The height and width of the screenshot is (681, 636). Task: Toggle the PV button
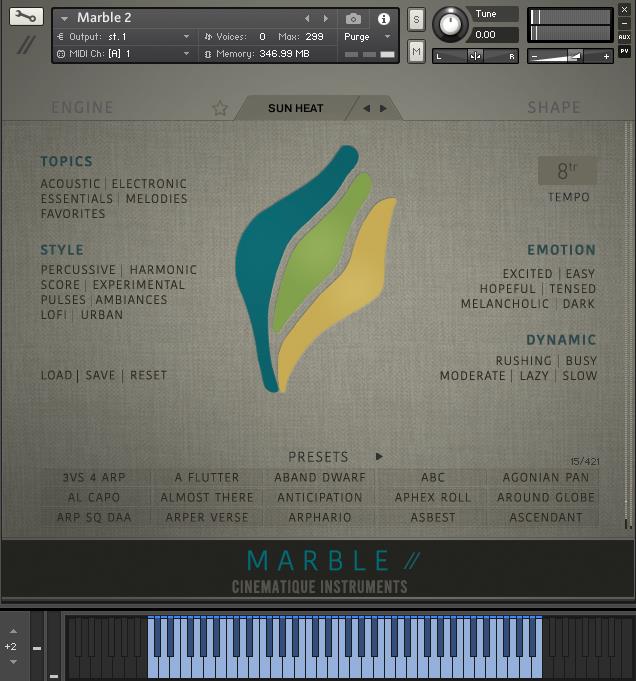click(624, 51)
